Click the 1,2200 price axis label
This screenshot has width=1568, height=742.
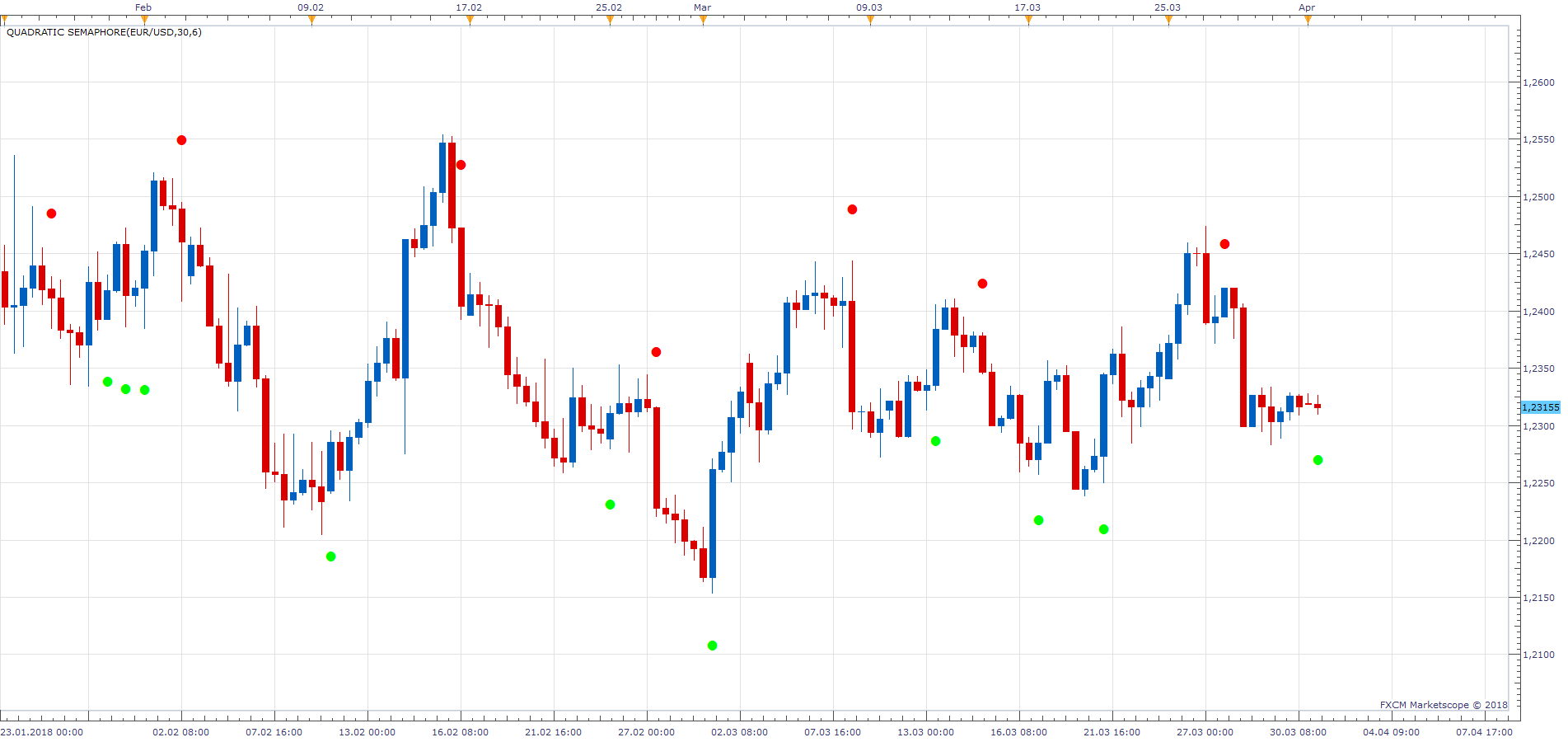[x=1538, y=541]
